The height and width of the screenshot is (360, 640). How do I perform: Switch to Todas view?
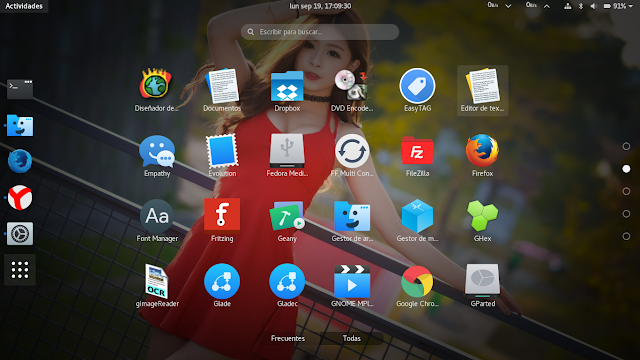click(x=351, y=338)
